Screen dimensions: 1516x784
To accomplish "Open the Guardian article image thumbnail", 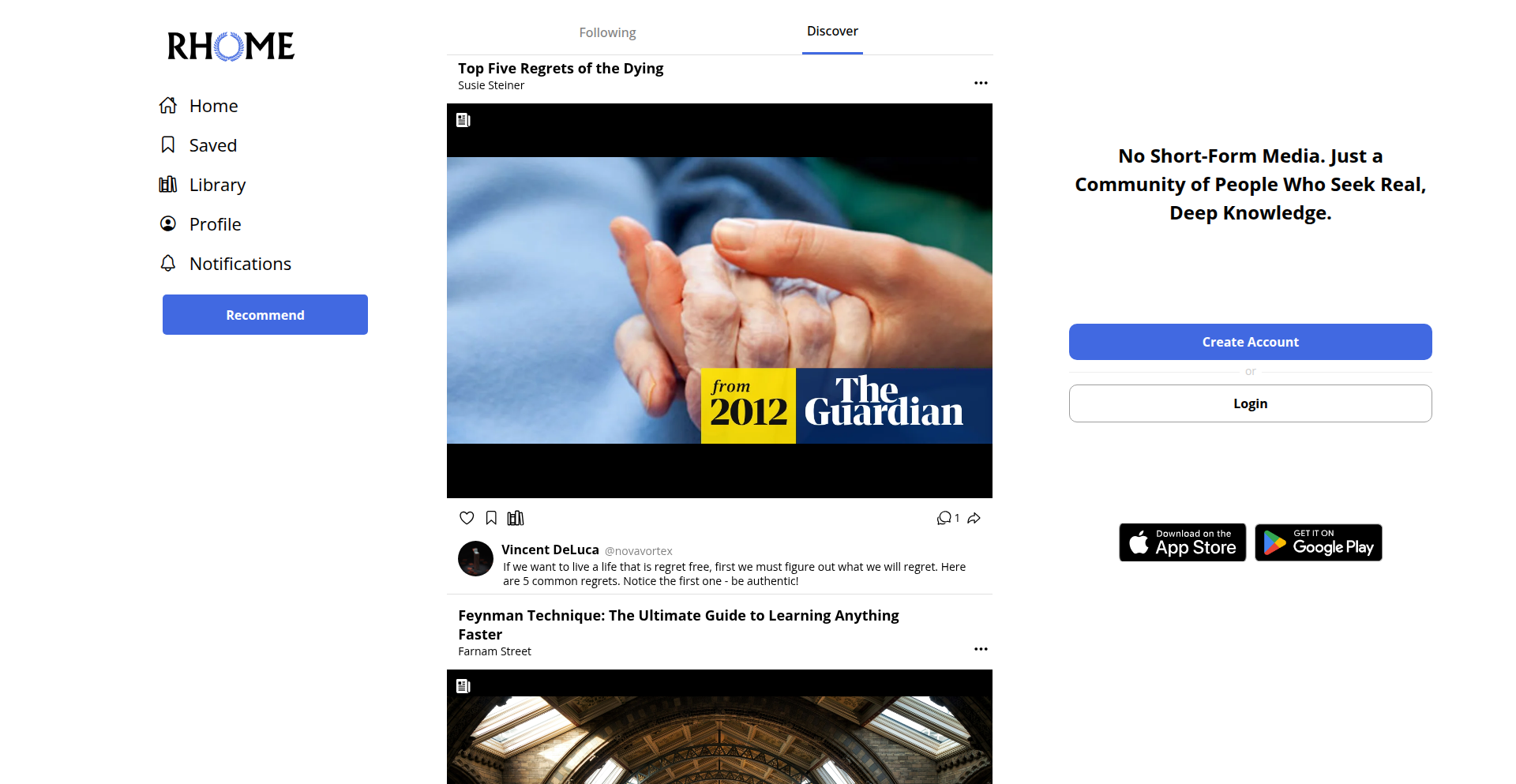I will click(719, 301).
